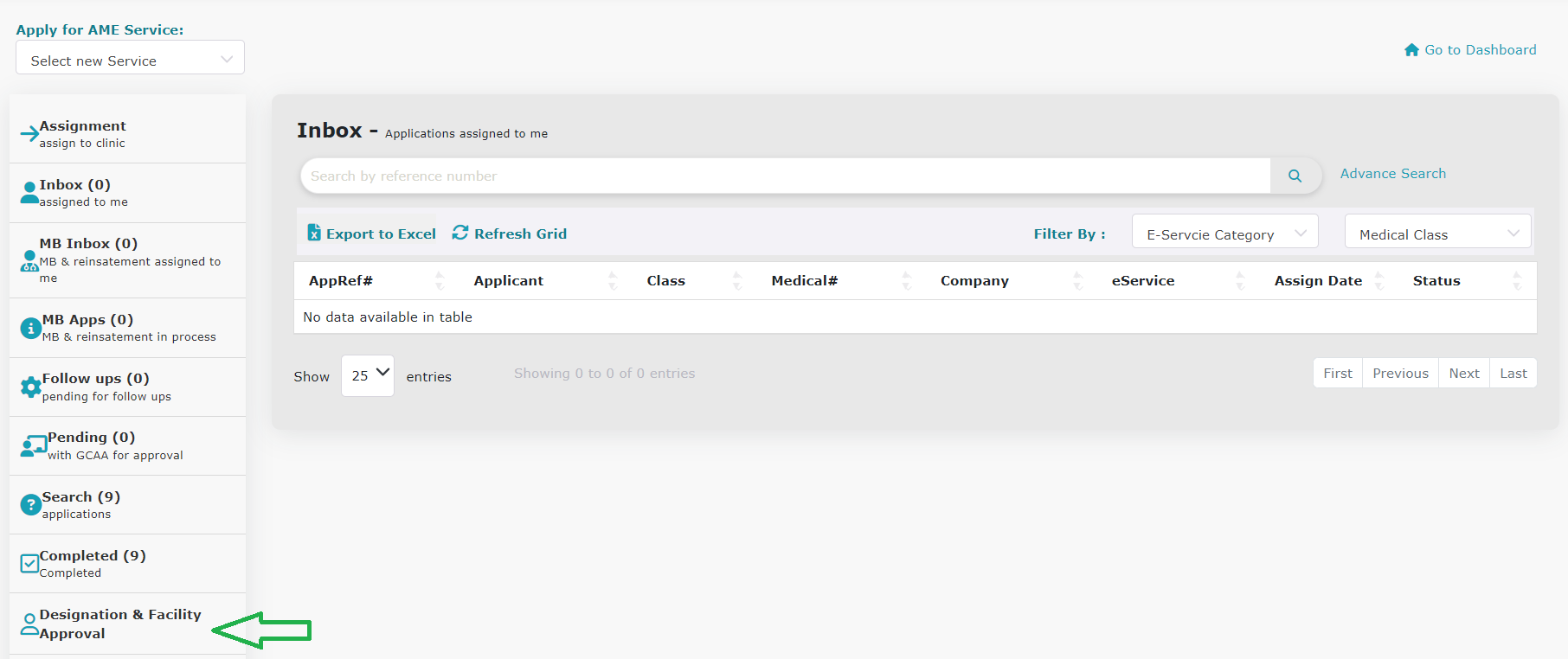Screen dimensions: 1568x659
Task: Click the Assignment arrow icon in sidebar
Action: (29, 134)
